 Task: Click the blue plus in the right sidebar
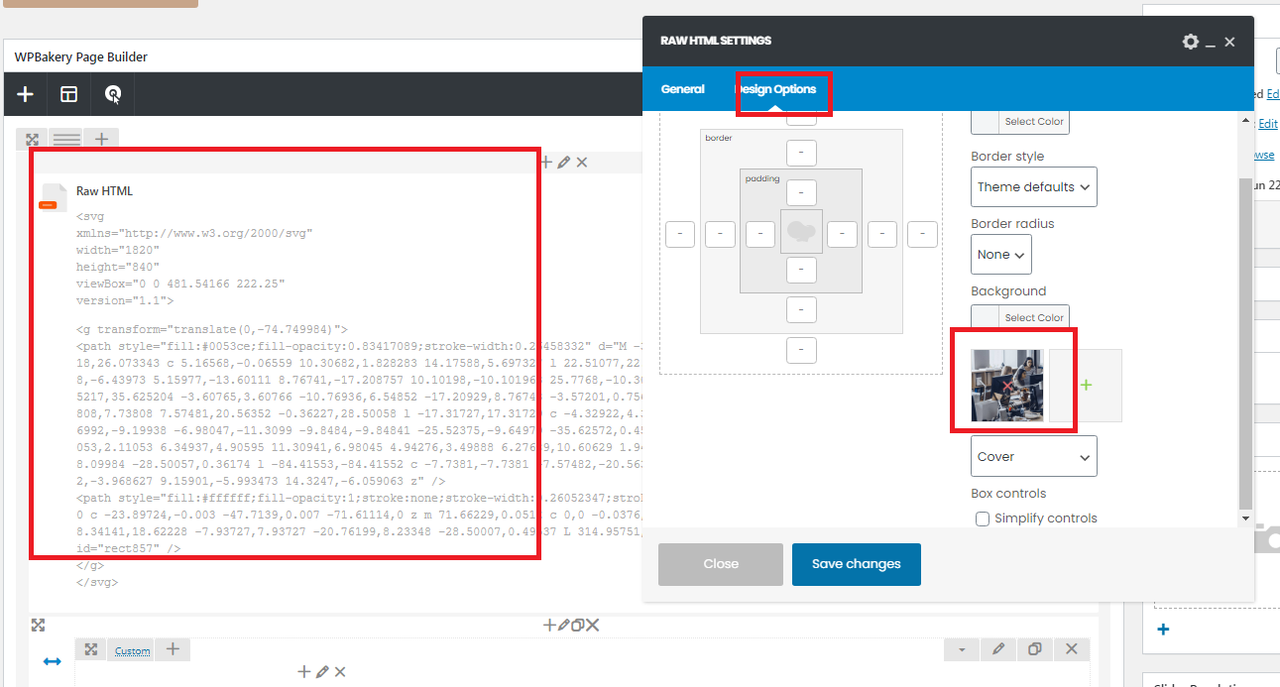1163,630
